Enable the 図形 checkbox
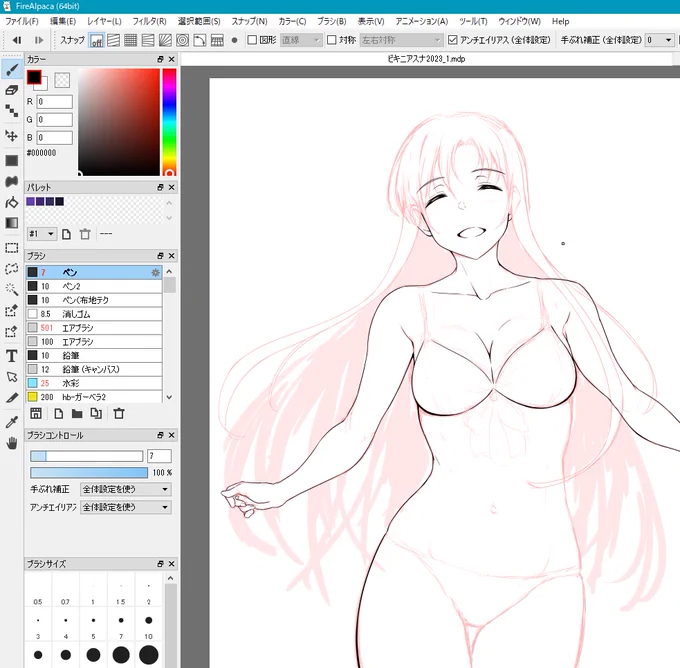Screen dimensions: 680x668 pos(252,40)
